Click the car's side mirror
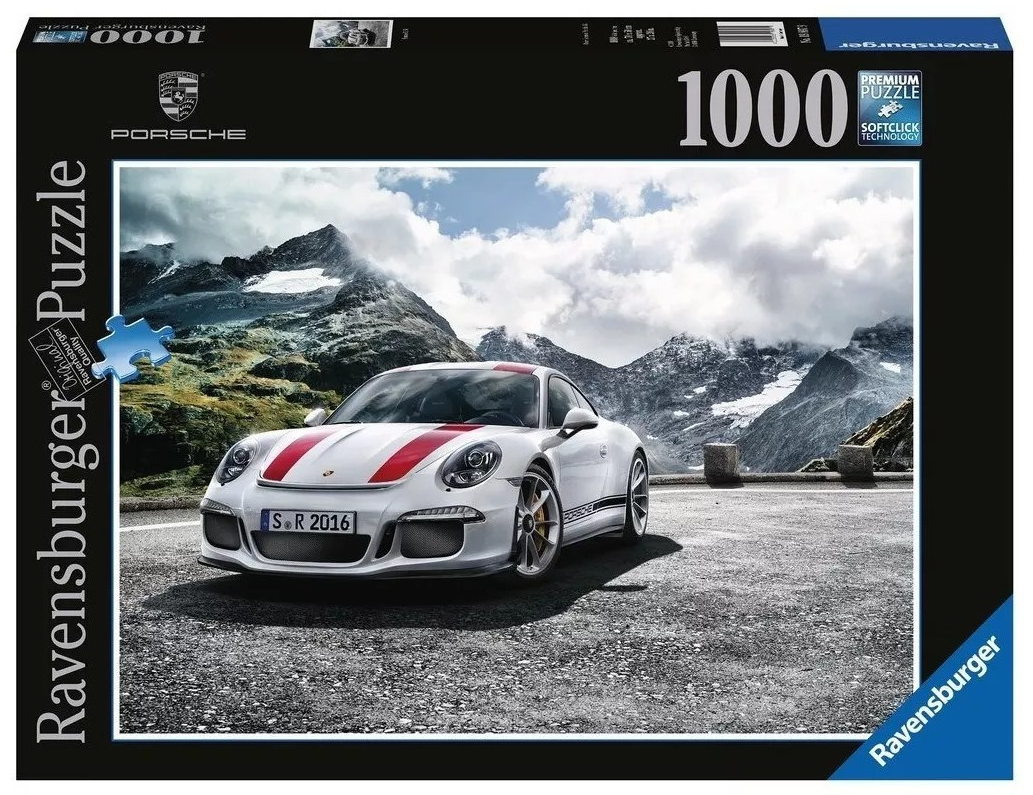1033x795 pixels. (x=578, y=420)
